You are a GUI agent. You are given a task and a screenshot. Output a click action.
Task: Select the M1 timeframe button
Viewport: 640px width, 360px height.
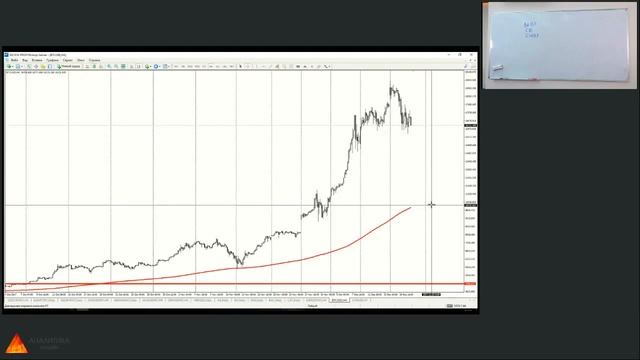coord(176,66)
